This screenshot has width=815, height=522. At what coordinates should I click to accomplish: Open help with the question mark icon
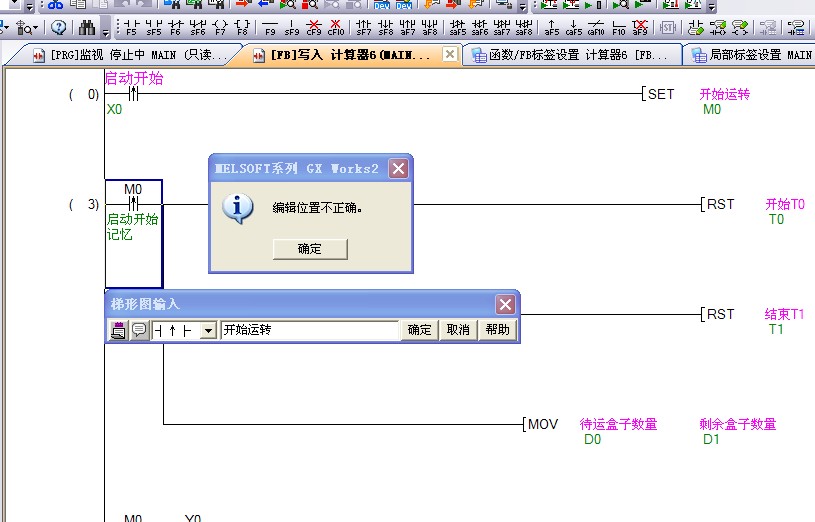pyautogui.click(x=59, y=27)
